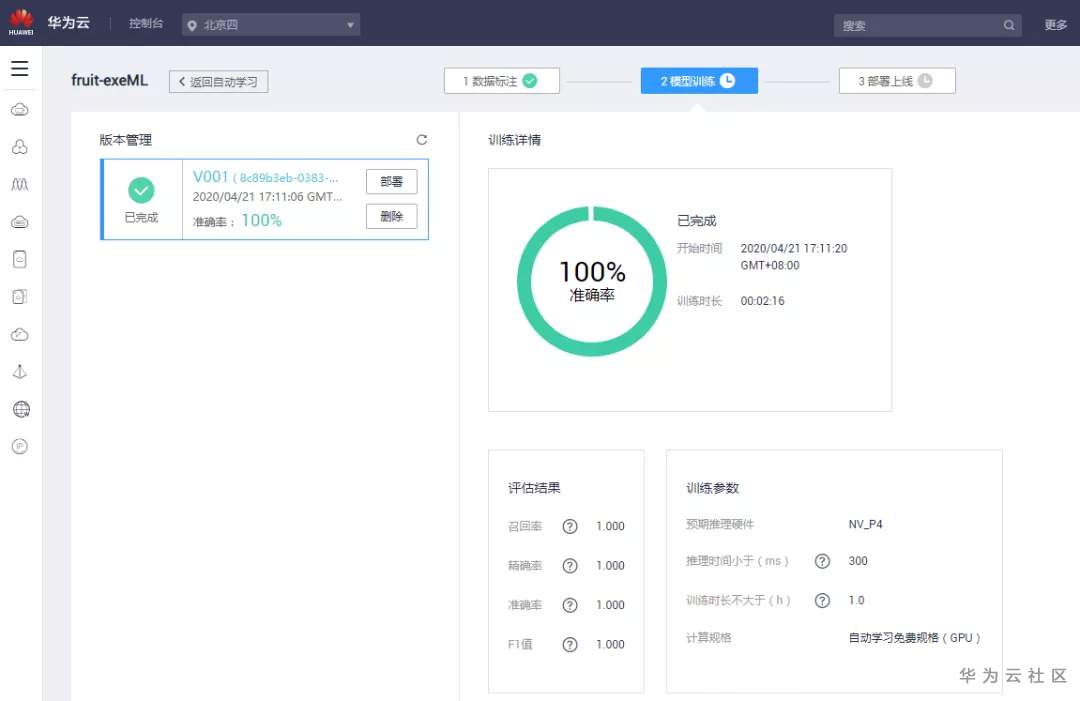Image resolution: width=1080 pixels, height=701 pixels.
Task: Click the help icon next to 精确率
Action: pyautogui.click(x=570, y=565)
